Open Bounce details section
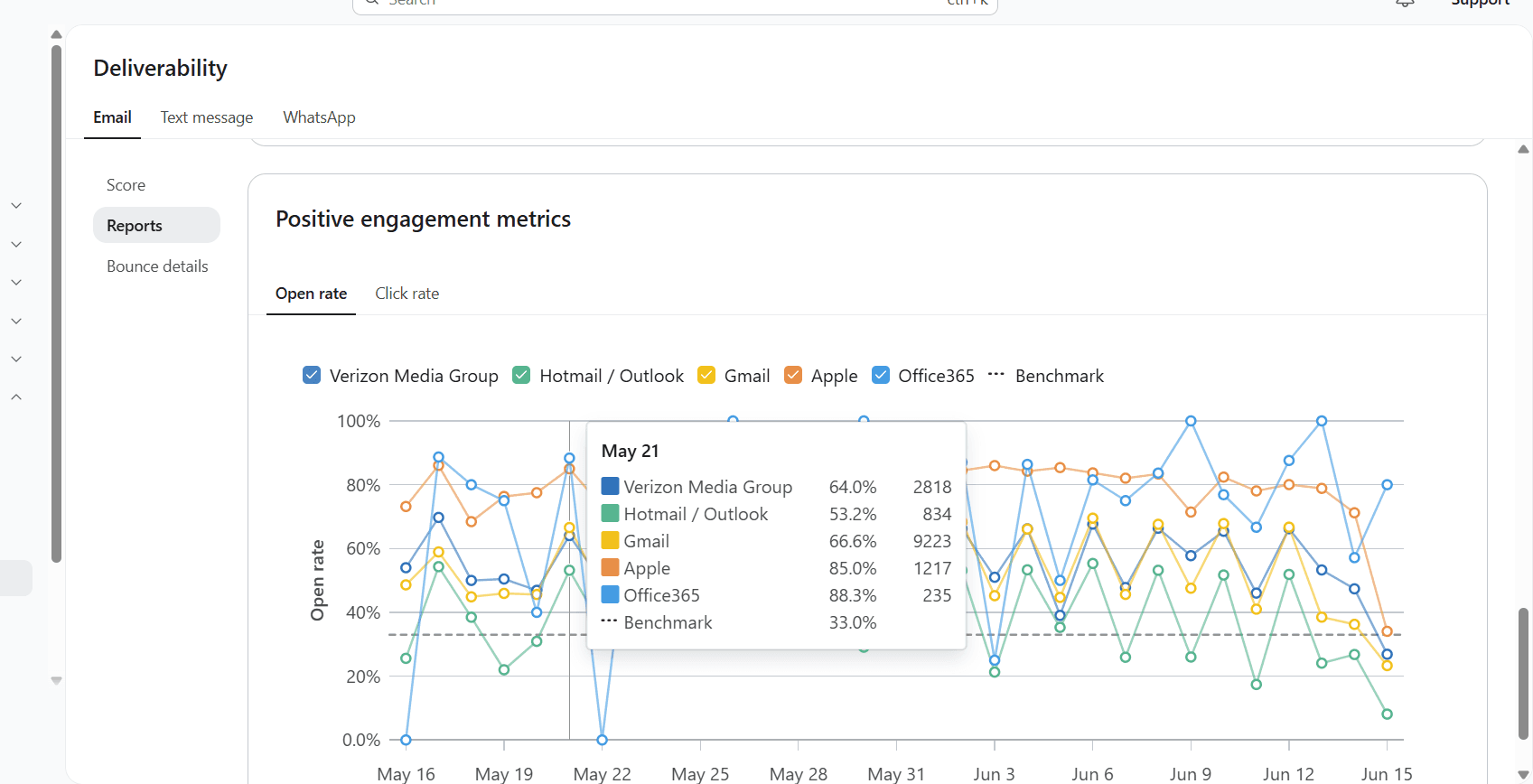The height and width of the screenshot is (784, 1533). point(157,266)
